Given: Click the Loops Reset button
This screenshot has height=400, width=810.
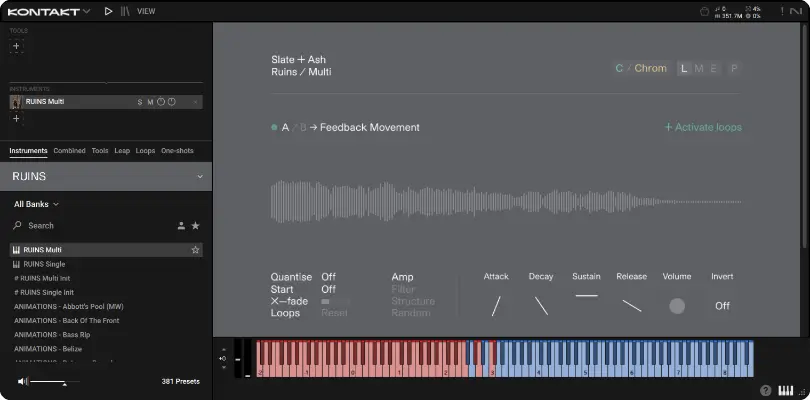Looking at the screenshot, I should (334, 313).
